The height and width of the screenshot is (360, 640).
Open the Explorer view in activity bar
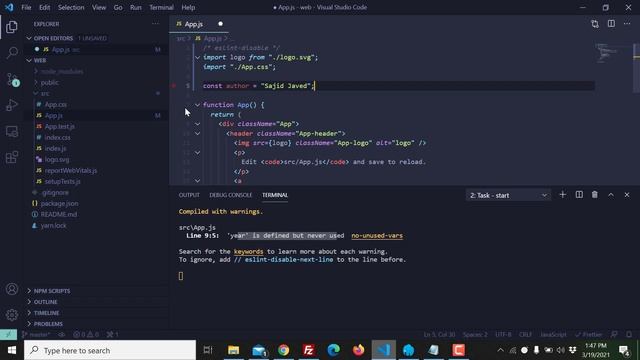click(12, 27)
